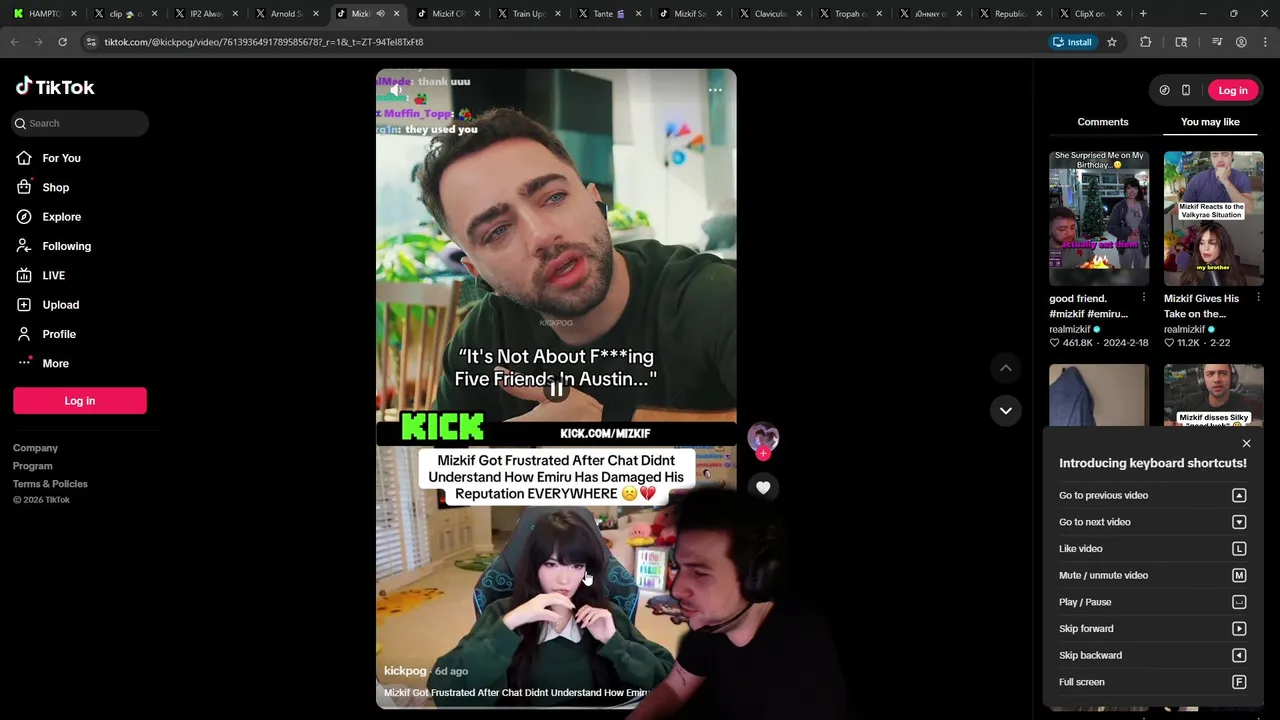Click the Program footer link
Viewport: 1280px width, 720px height.
click(x=33, y=466)
